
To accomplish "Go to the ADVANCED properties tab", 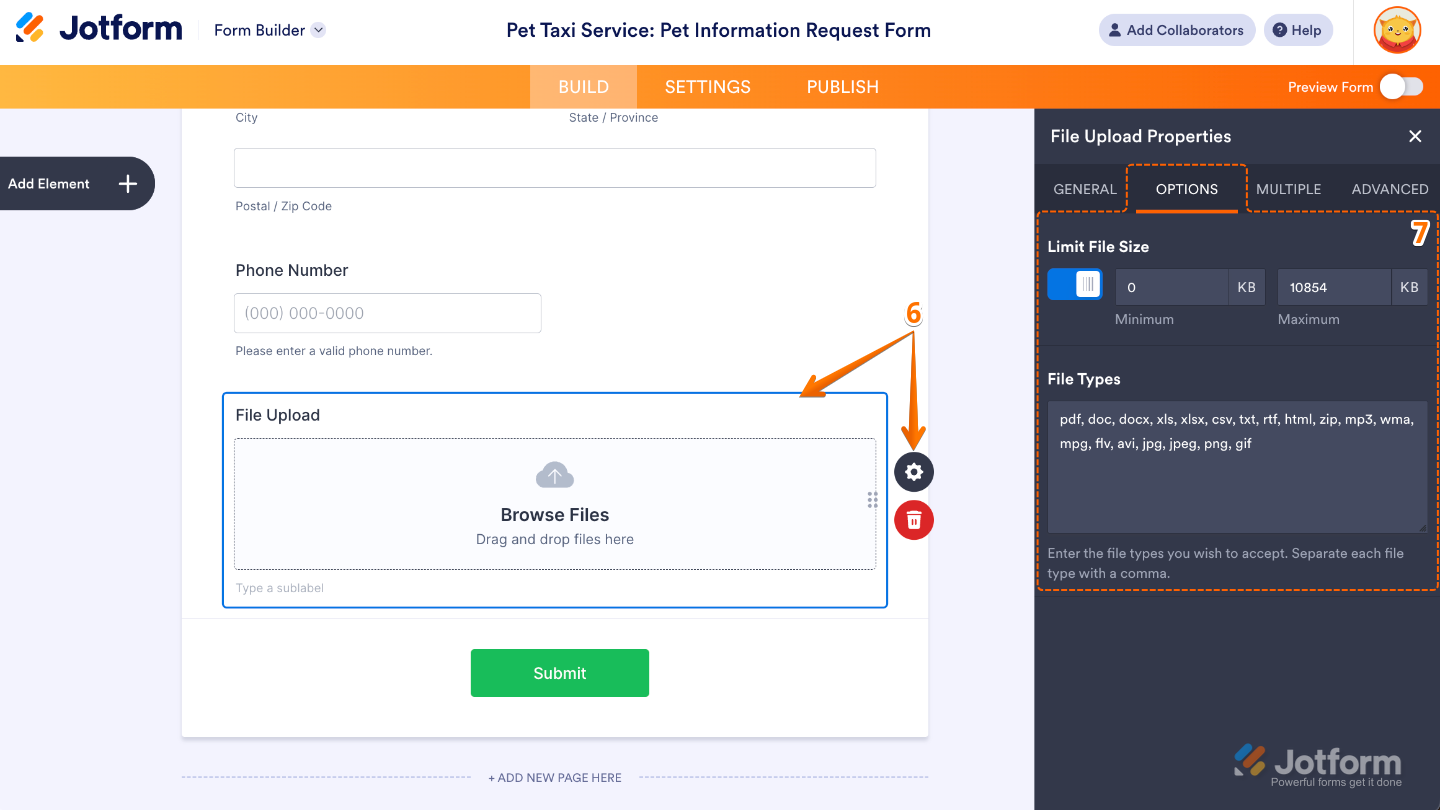I will [x=1389, y=189].
